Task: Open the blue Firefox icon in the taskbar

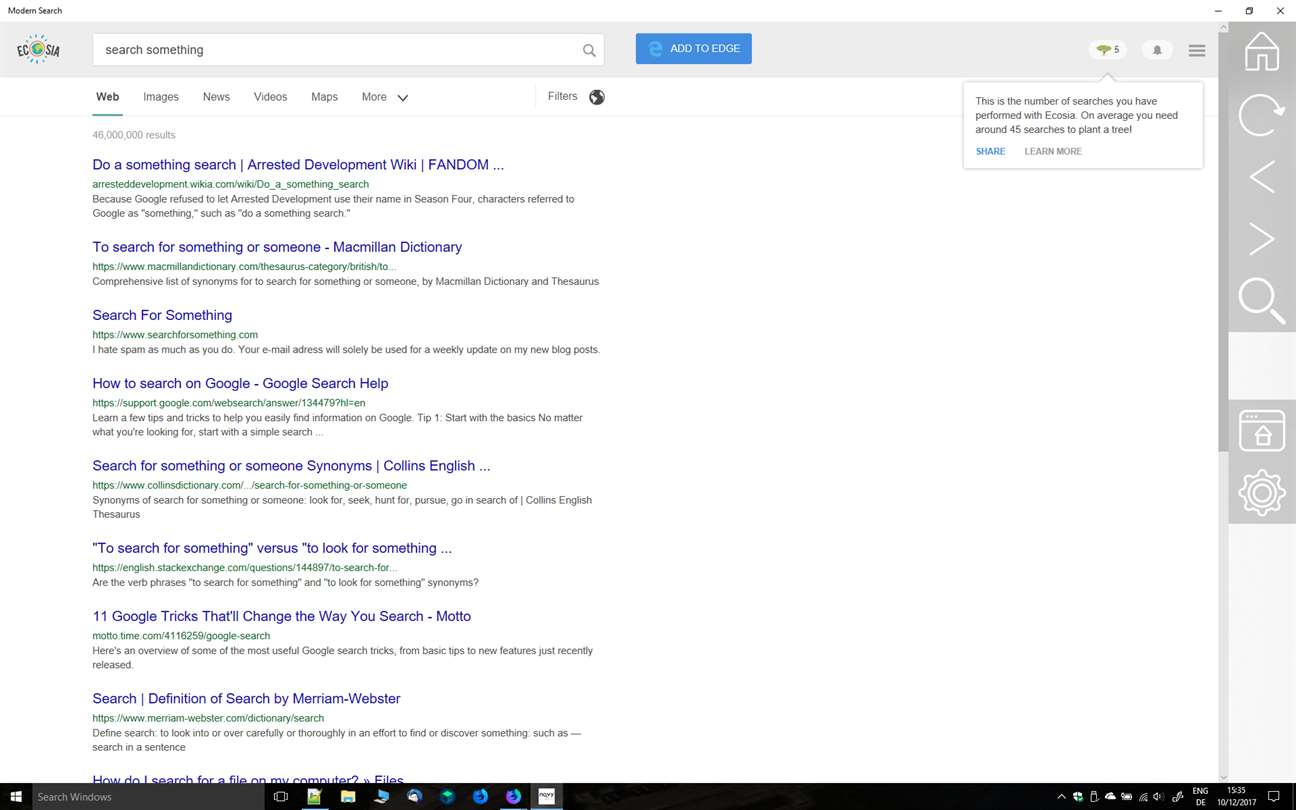Action: [480, 797]
